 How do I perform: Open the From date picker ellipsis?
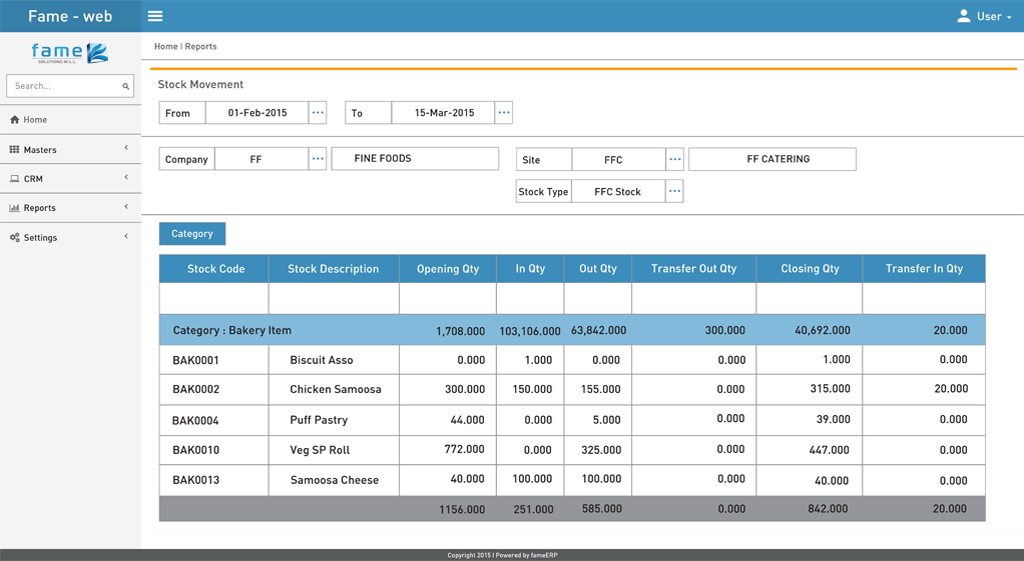(318, 113)
